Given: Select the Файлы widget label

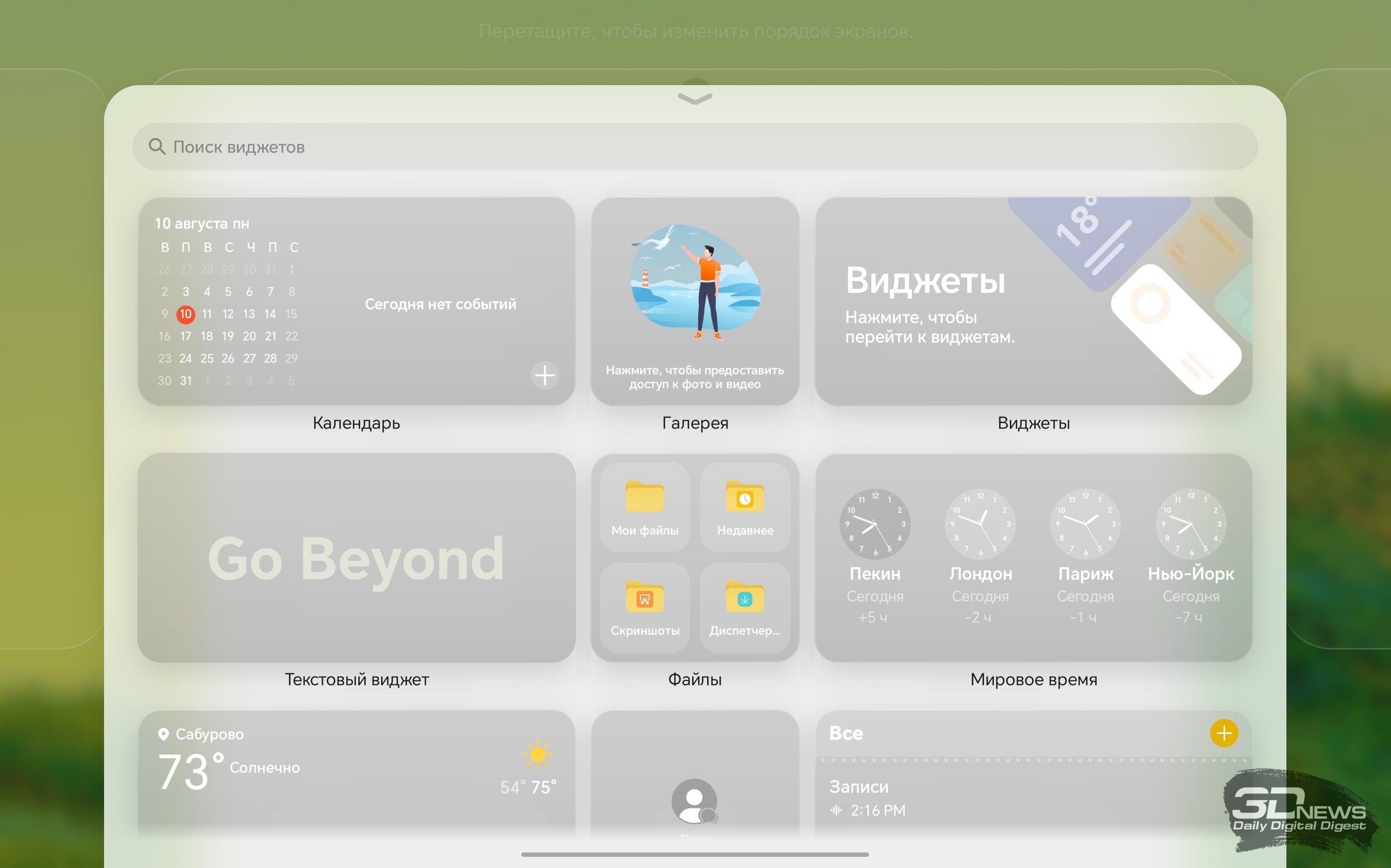Looking at the screenshot, I should coord(694,679).
